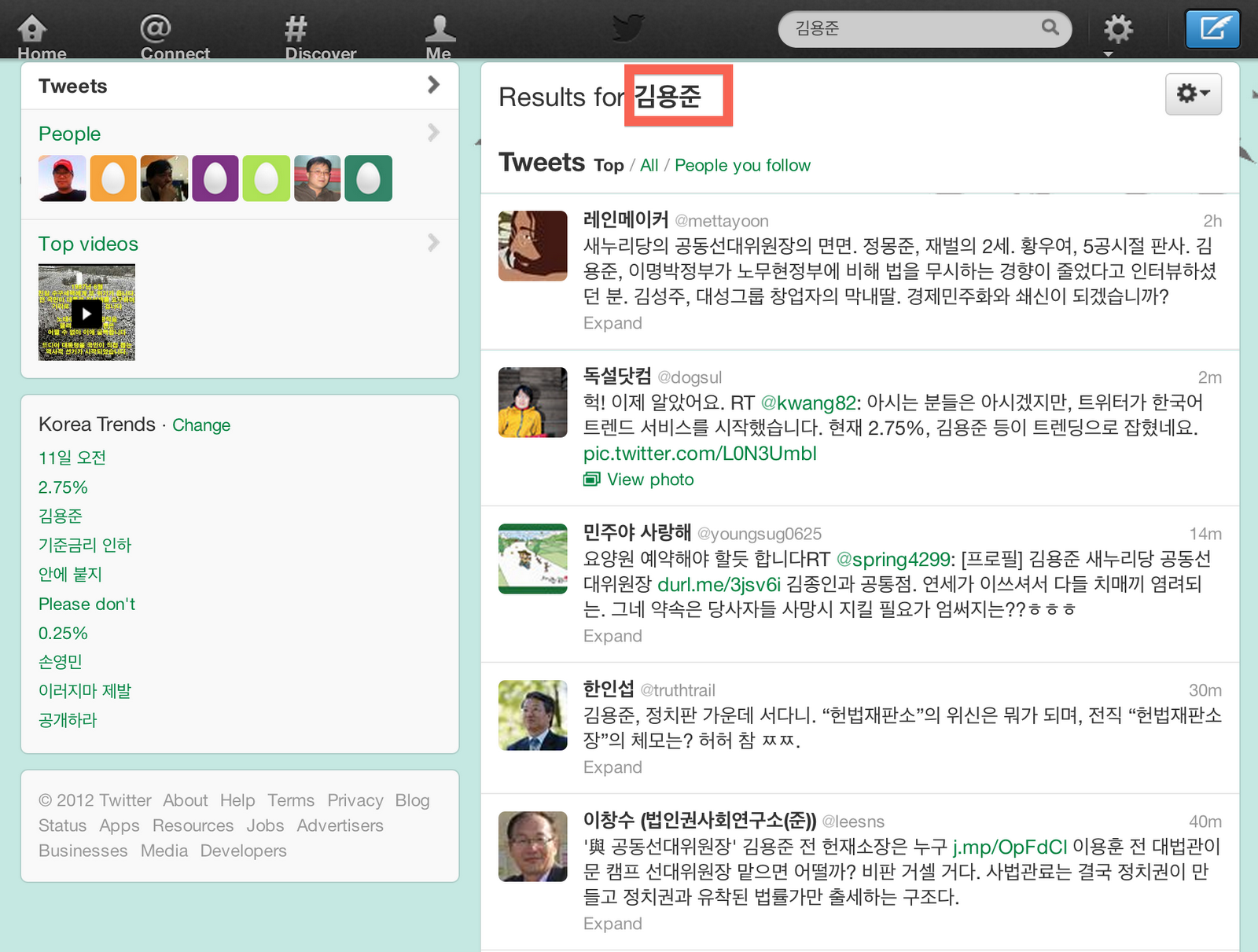The image size is (1258, 952).
Task: Compose a new tweet
Action: click(1212, 29)
